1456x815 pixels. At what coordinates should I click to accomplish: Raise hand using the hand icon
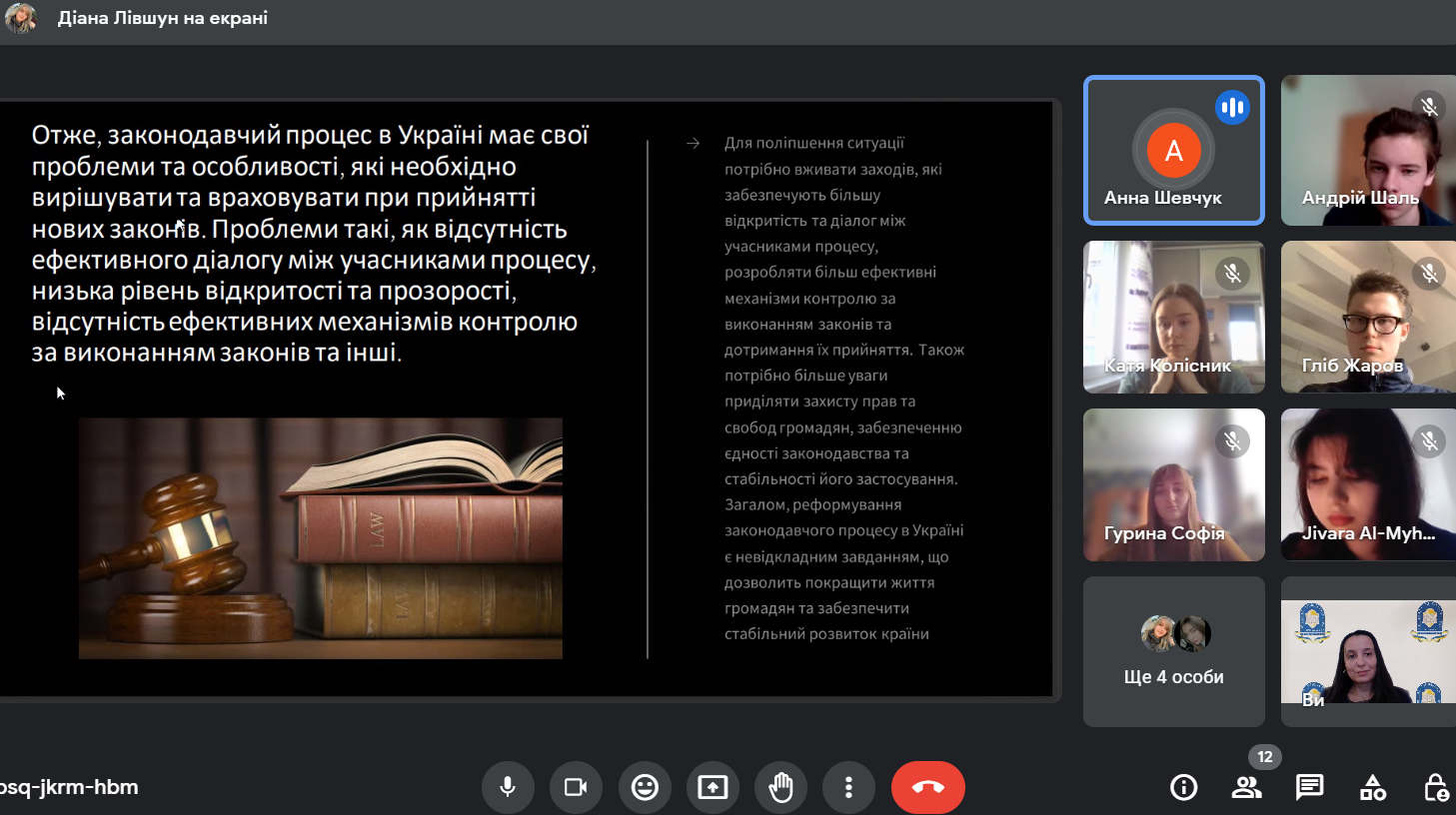pyautogui.click(x=780, y=787)
